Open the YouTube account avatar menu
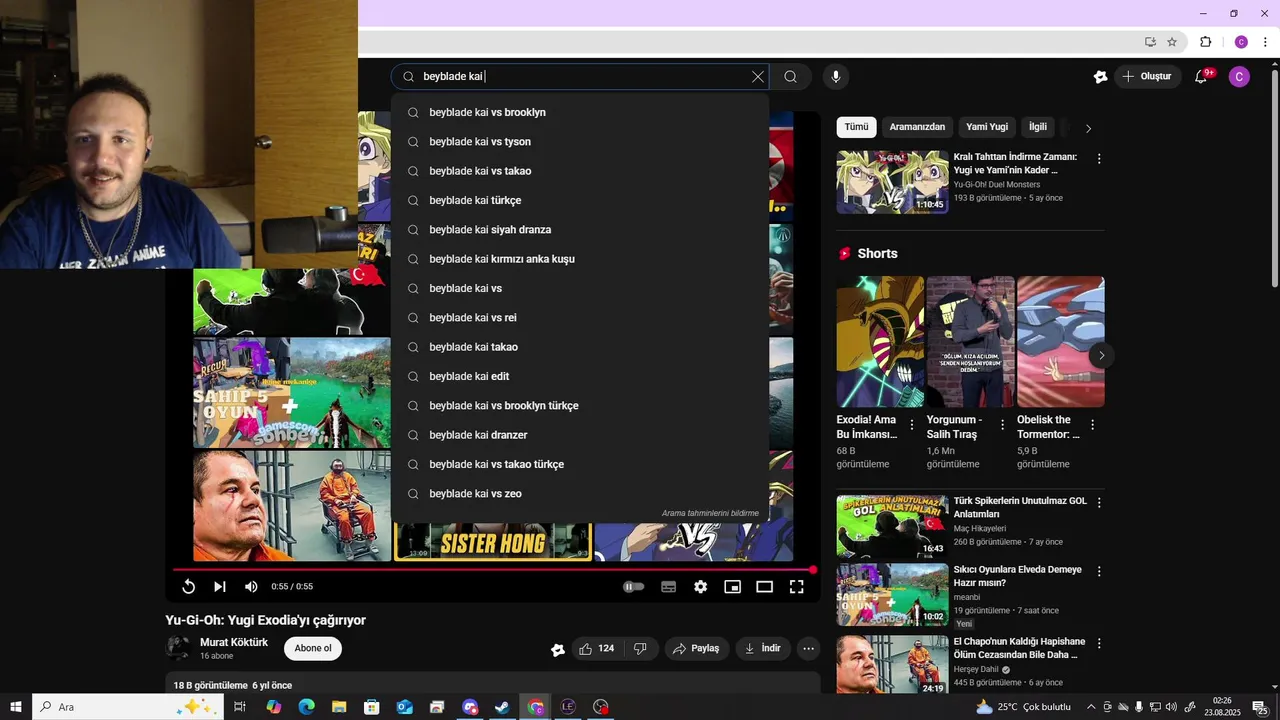Screen dimensions: 1280x720 point(1239,77)
